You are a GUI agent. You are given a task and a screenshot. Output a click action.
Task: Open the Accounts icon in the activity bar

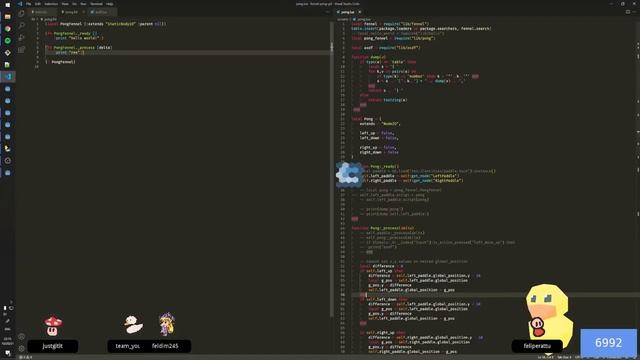click(x=21, y=337)
